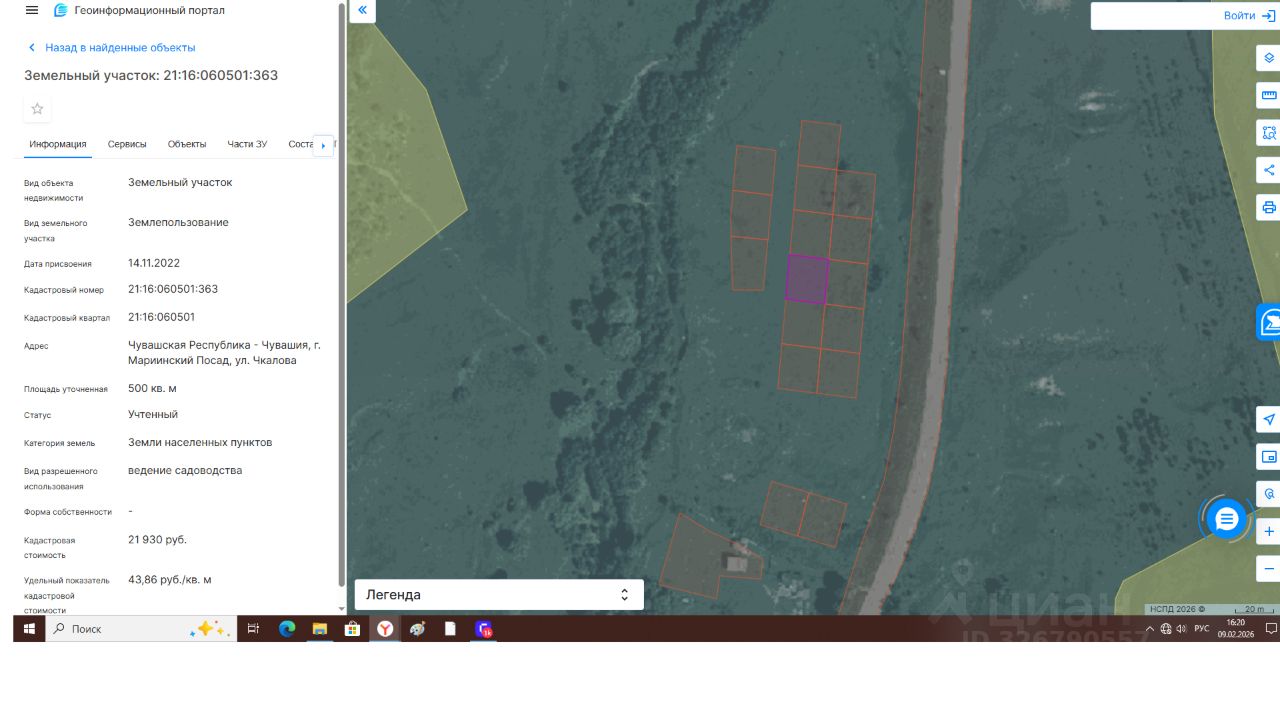Click the ведение садоводства permitted use text
The height and width of the screenshot is (720, 1280).
click(x=185, y=470)
